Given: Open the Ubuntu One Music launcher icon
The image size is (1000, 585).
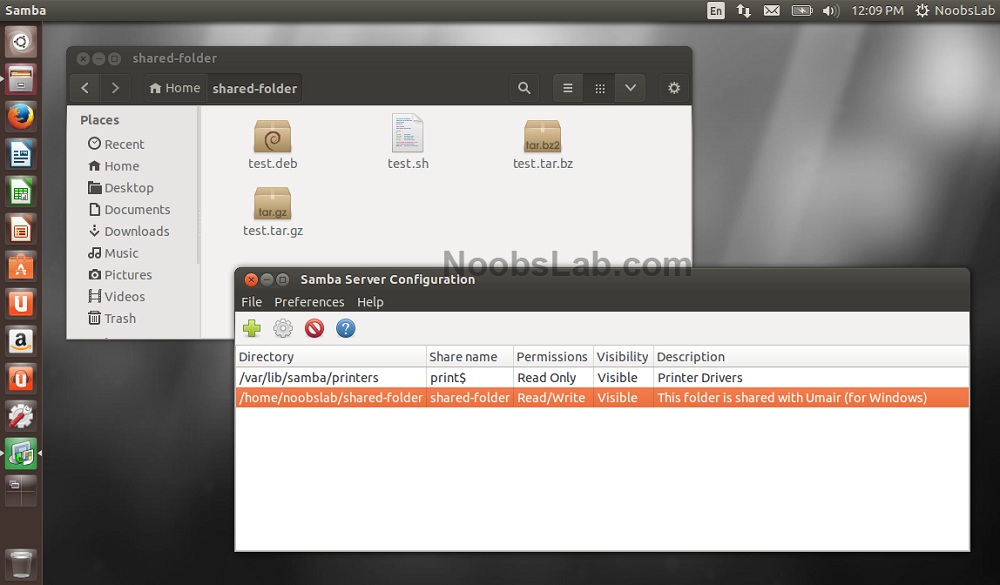Looking at the screenshot, I should click(21, 379).
